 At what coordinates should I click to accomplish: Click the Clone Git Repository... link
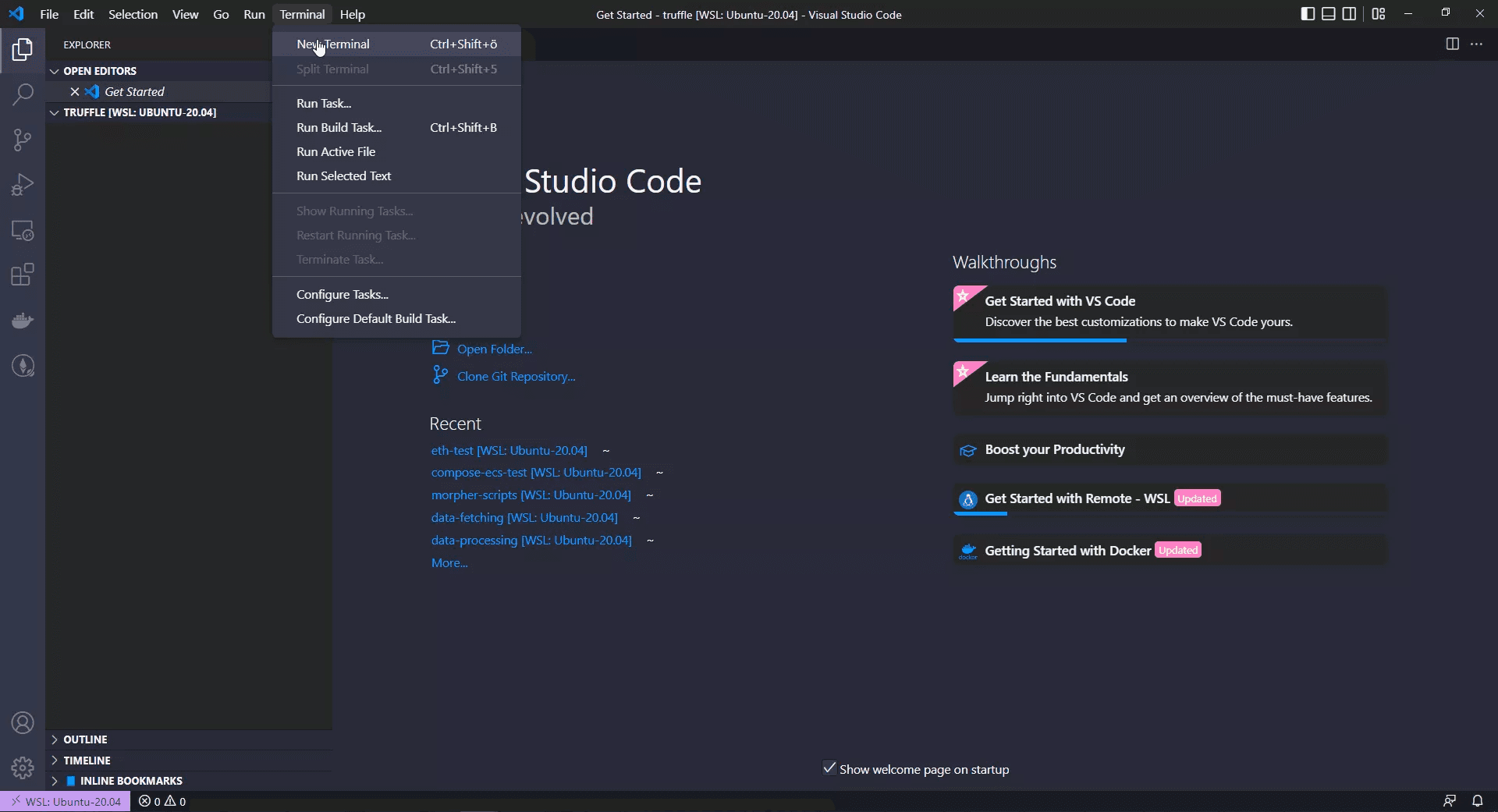pos(516,376)
